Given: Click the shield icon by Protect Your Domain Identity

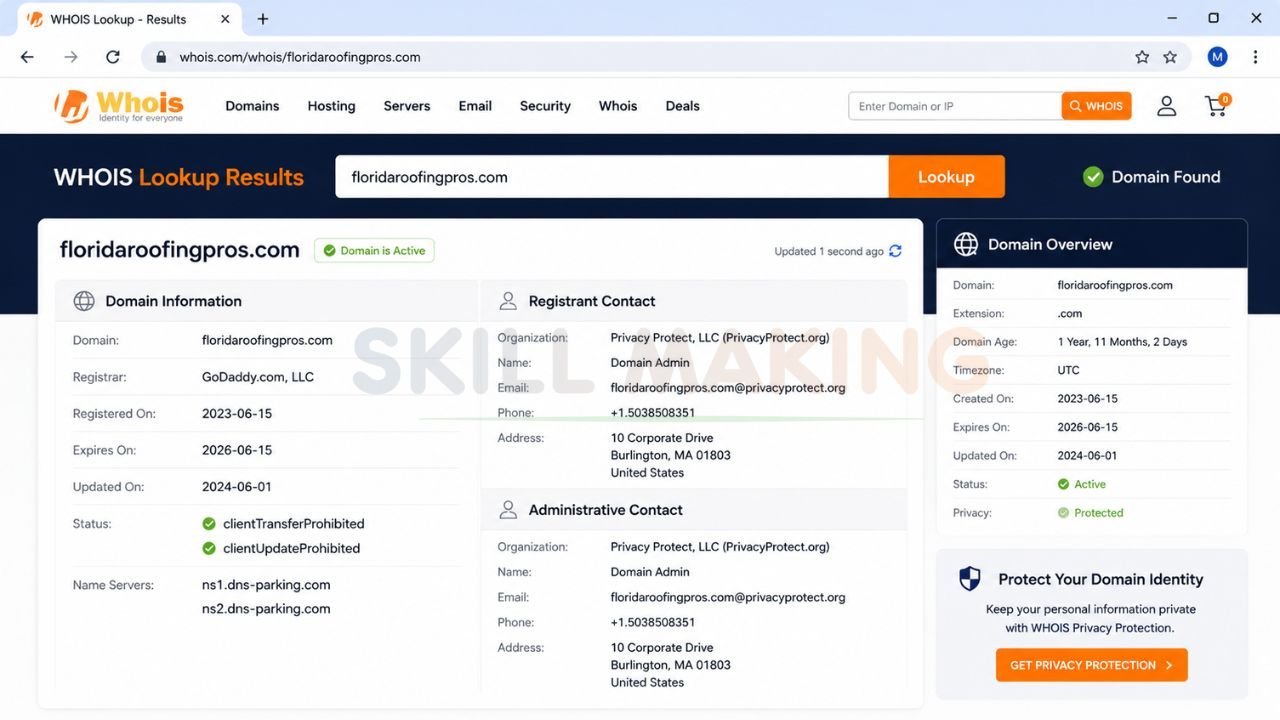Looking at the screenshot, I should coord(970,579).
